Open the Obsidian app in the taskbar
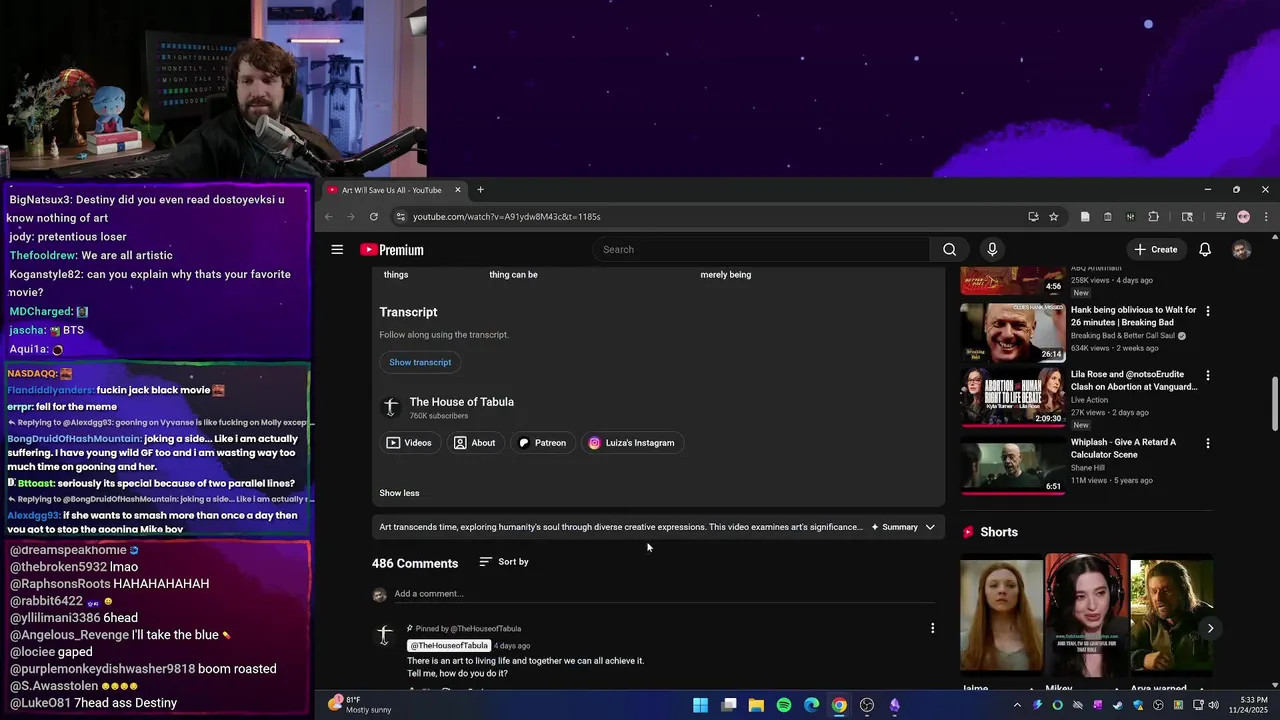The image size is (1280, 720). 895,705
